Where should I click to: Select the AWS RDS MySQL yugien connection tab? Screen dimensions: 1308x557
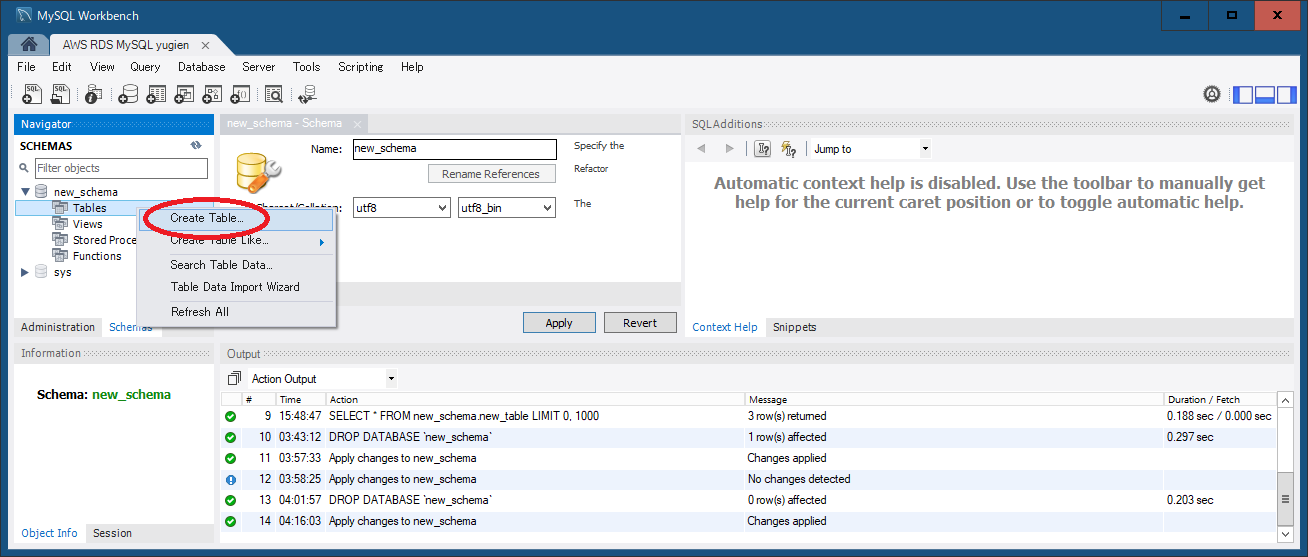pyautogui.click(x=124, y=45)
